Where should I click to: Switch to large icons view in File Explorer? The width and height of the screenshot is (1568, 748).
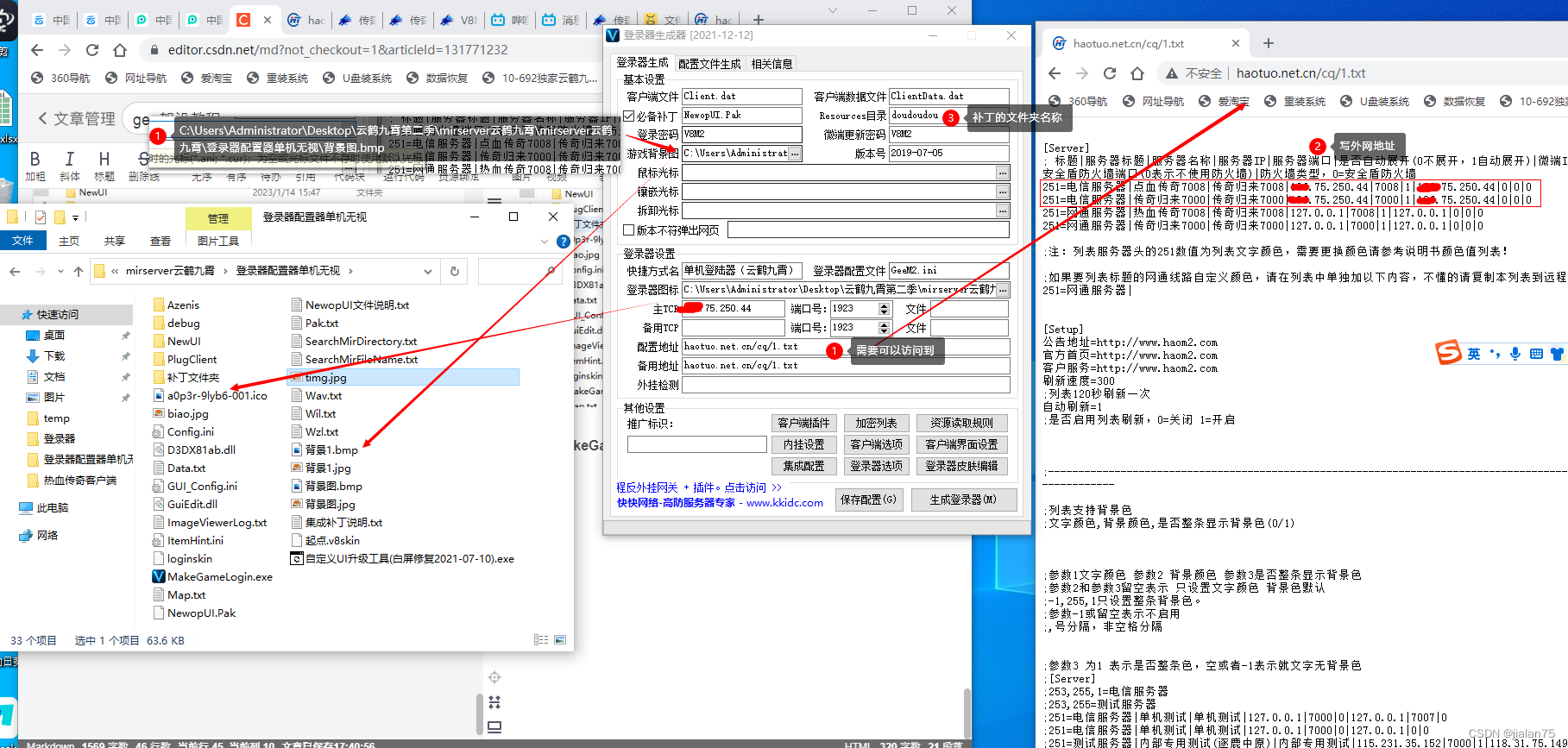[x=560, y=640]
